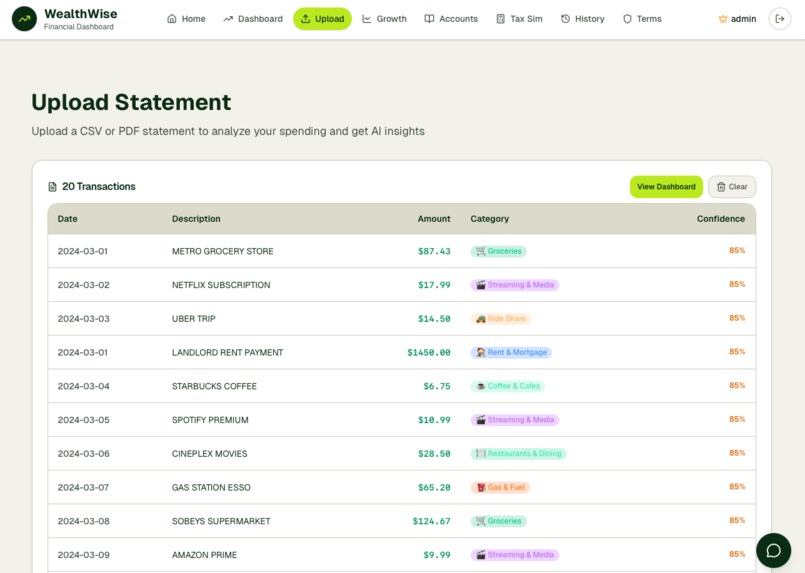Click the Groceries tag for SOBEYS SUPERMARKET
Viewport: 805px width, 573px height.
click(x=499, y=521)
